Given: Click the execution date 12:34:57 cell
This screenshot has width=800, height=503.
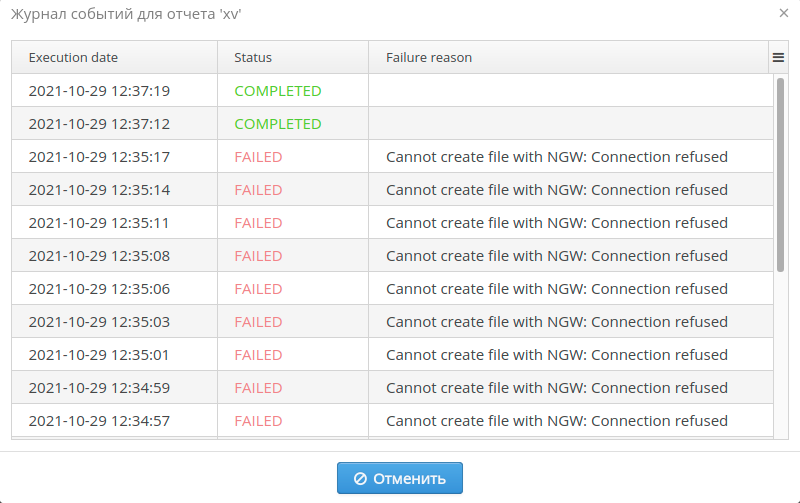Looking at the screenshot, I should (99, 421).
